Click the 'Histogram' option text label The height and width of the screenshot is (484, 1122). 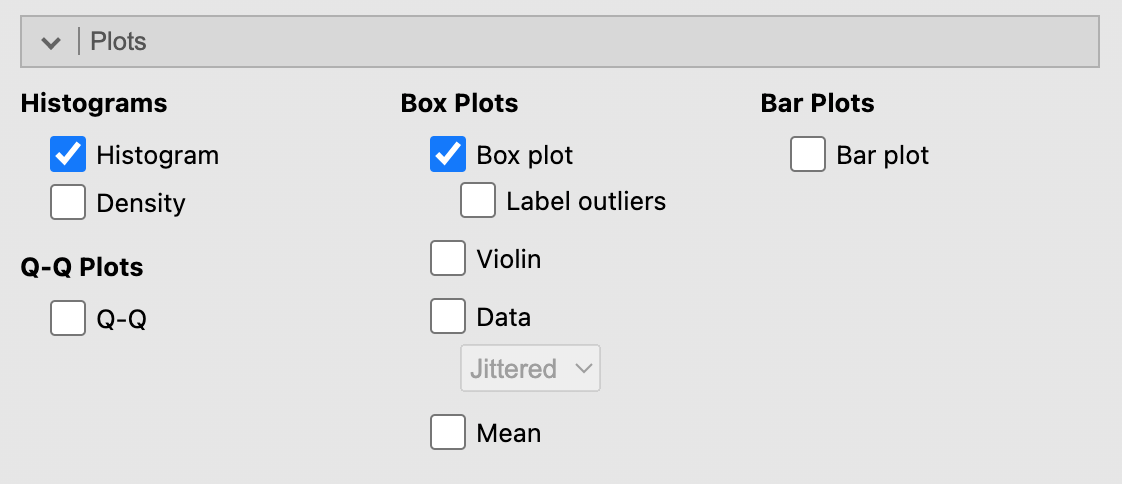coord(157,156)
